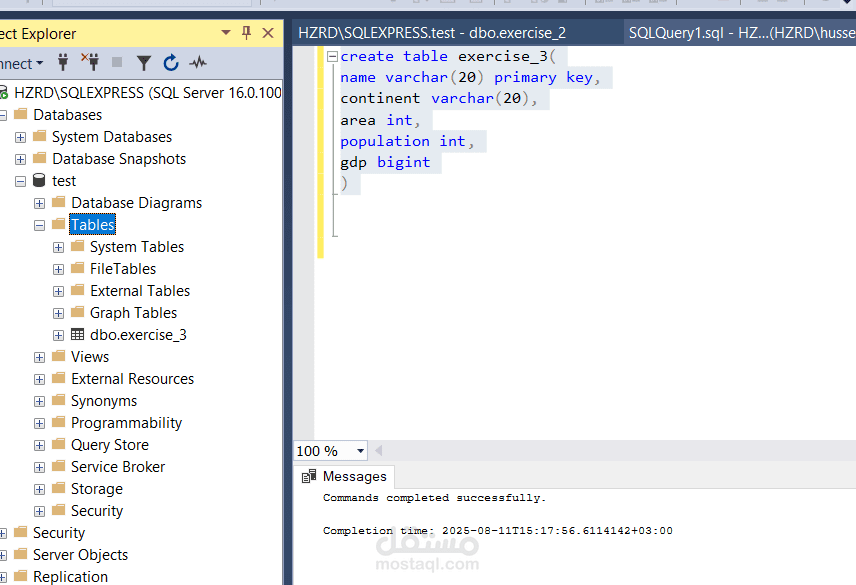Expand Synonyms folder

pos(39,402)
